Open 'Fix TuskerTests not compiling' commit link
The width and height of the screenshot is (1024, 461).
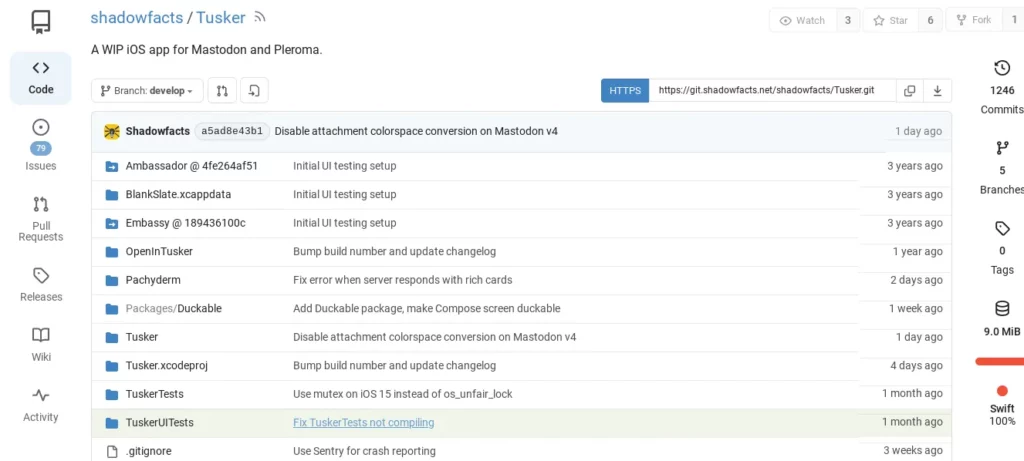click(364, 422)
